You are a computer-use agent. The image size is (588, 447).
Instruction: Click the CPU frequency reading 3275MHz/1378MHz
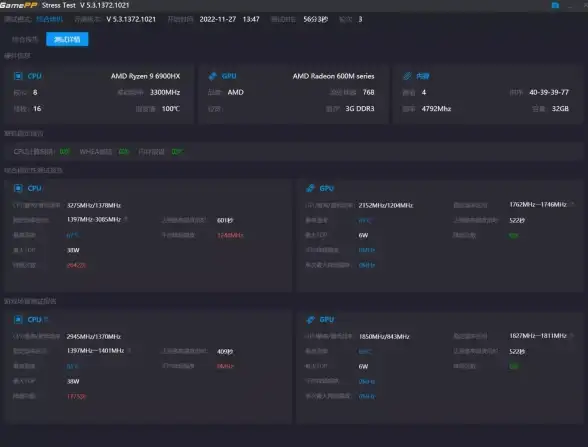[x=94, y=206]
